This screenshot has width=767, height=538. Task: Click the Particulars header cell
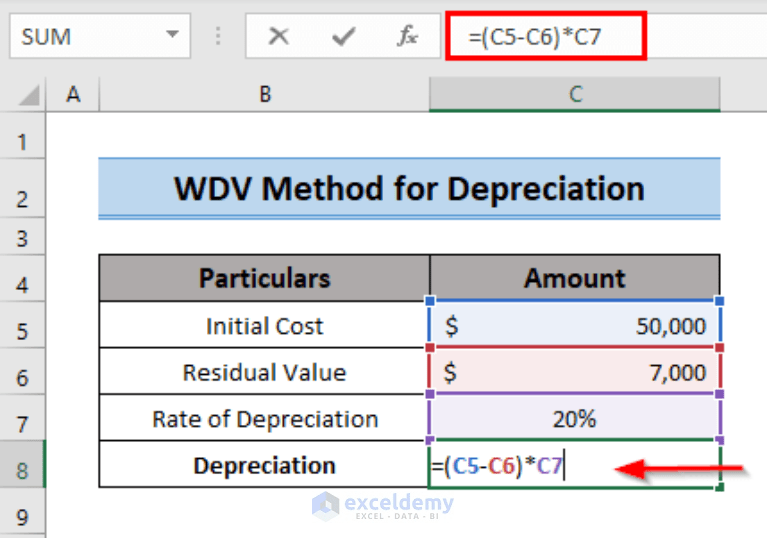point(265,278)
